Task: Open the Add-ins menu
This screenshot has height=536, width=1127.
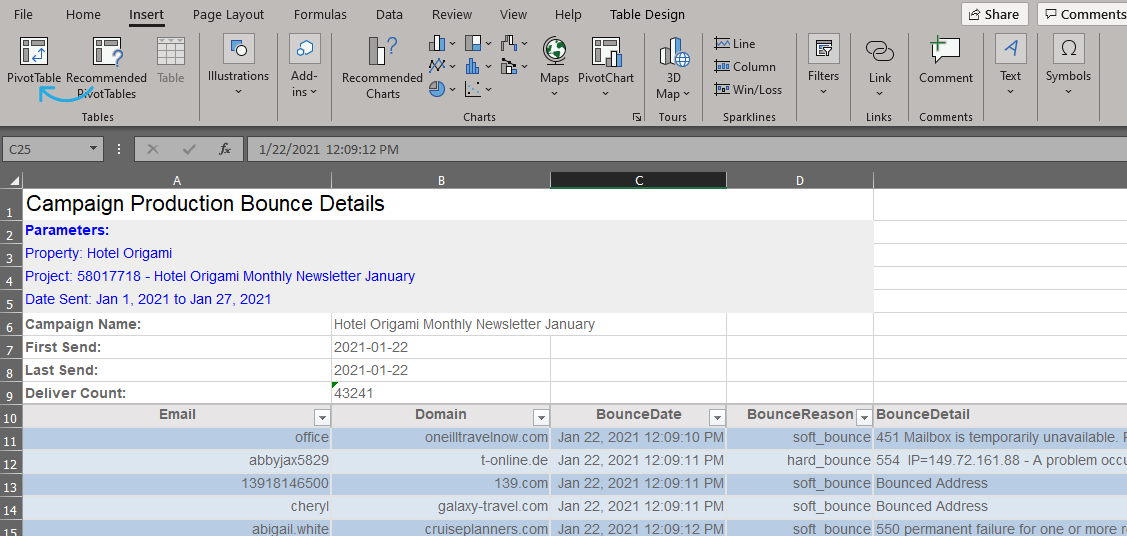Action: click(304, 67)
